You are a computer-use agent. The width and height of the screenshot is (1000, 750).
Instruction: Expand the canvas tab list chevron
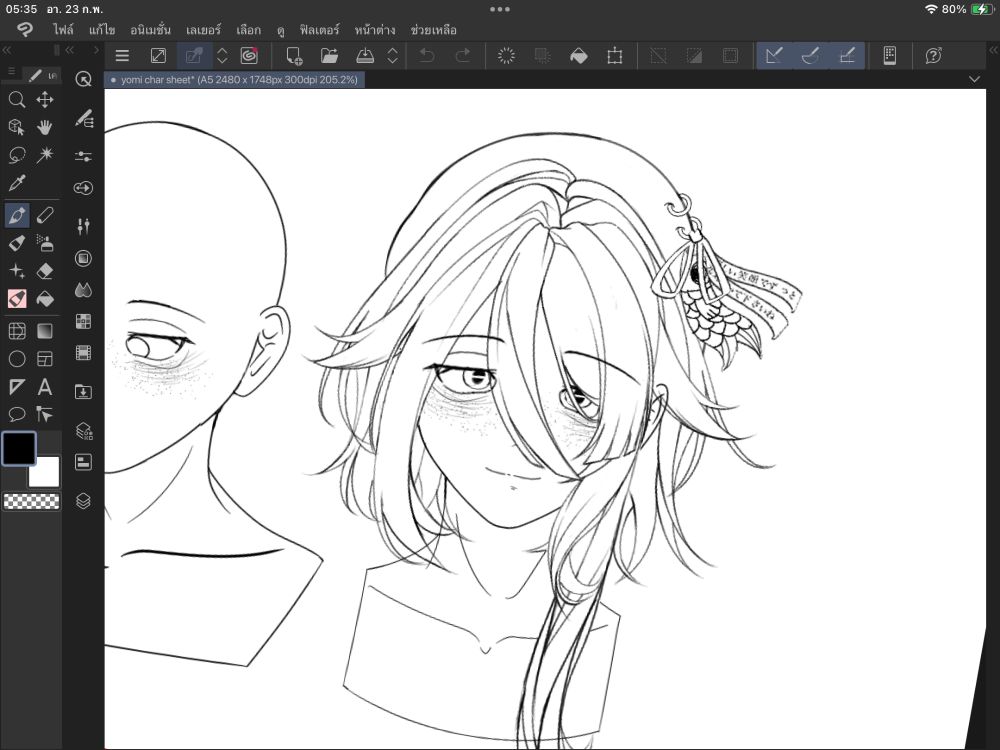975,79
